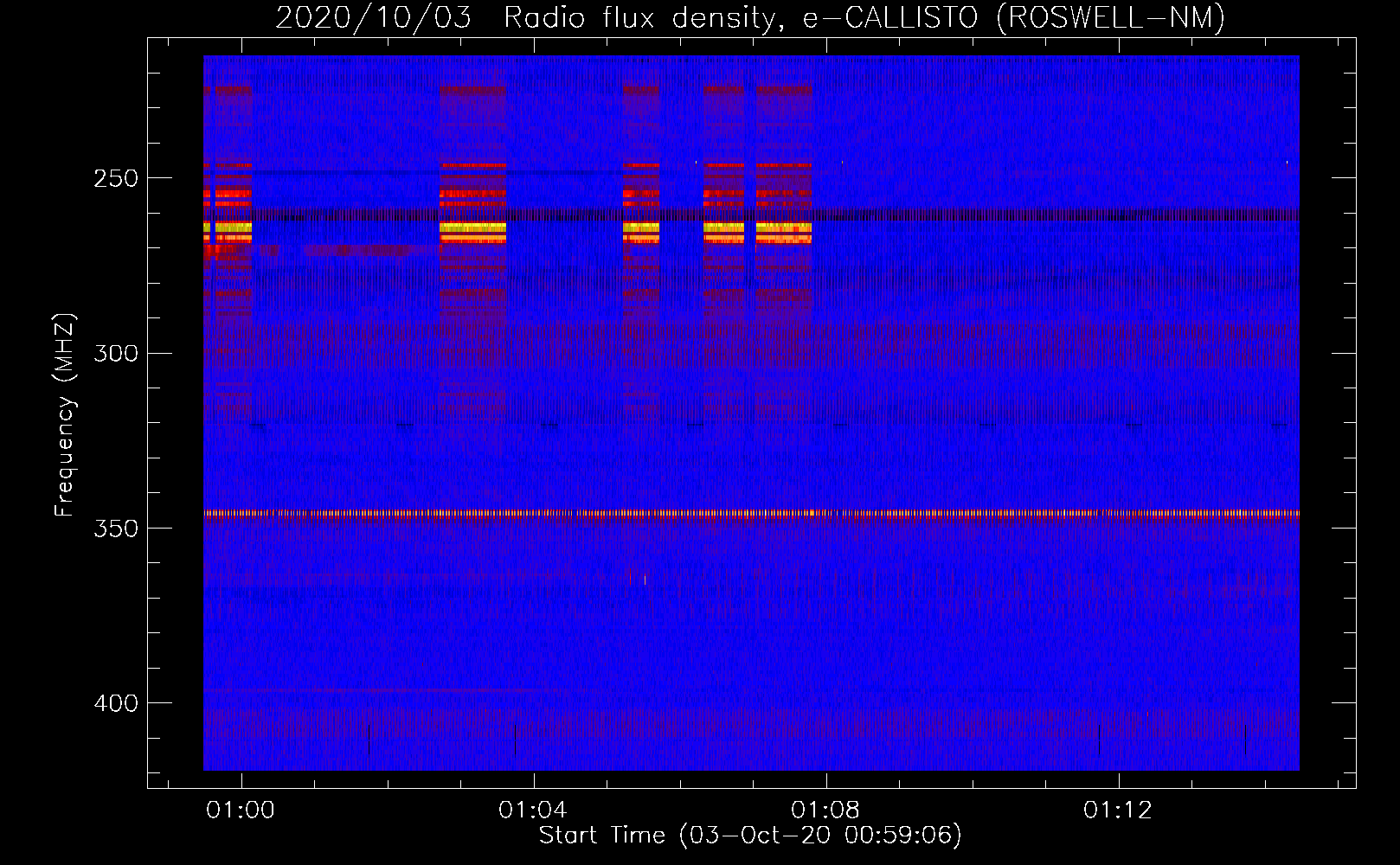Select the 250 frequency tick label
Viewport: 1400px width, 865px height.
pyautogui.click(x=116, y=178)
